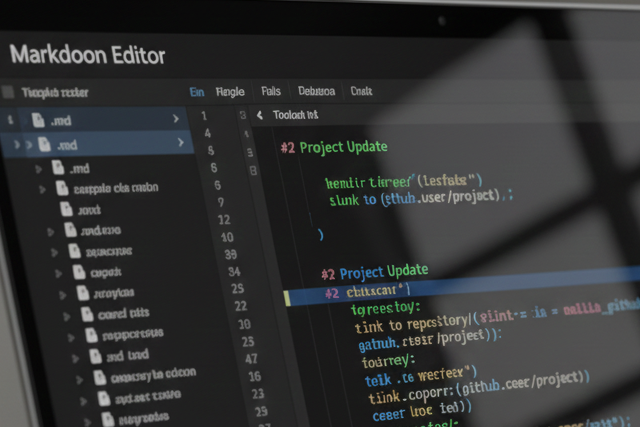The image size is (640, 427).
Task: Click the file icon of the topmost .md file
Action: 38,119
